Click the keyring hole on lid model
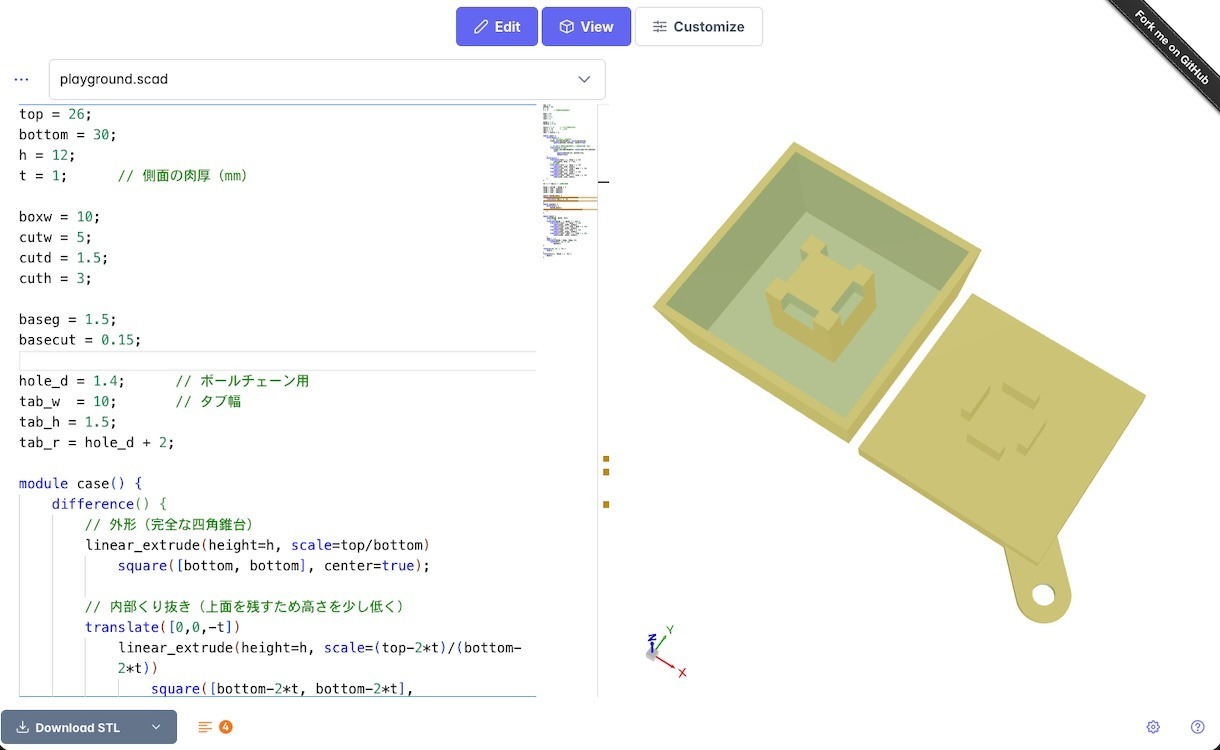 (x=1043, y=595)
